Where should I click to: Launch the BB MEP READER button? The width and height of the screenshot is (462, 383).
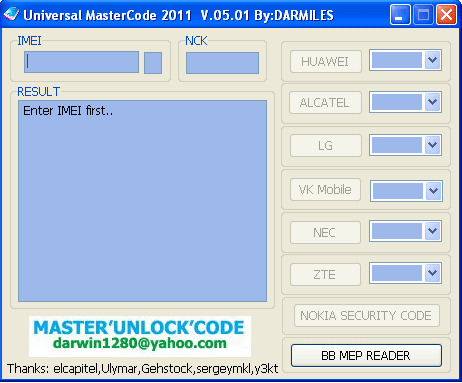pos(366,356)
